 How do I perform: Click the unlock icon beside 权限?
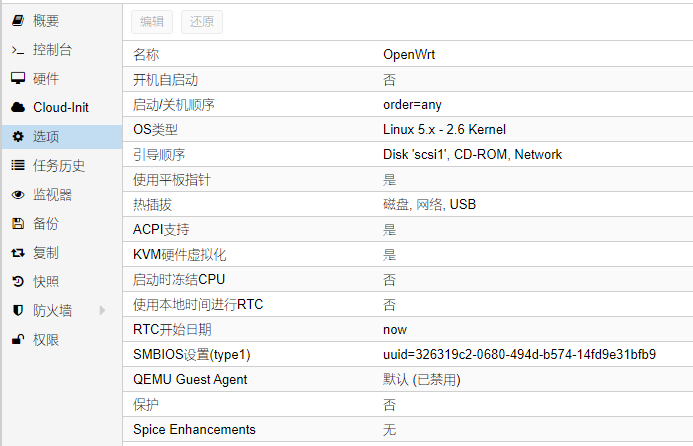coord(18,339)
